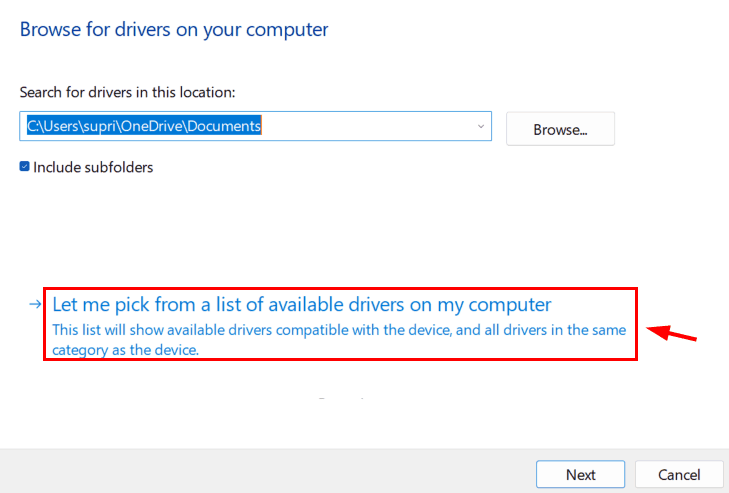
Task: Open the driver location dropdown arrow
Action: point(480,126)
